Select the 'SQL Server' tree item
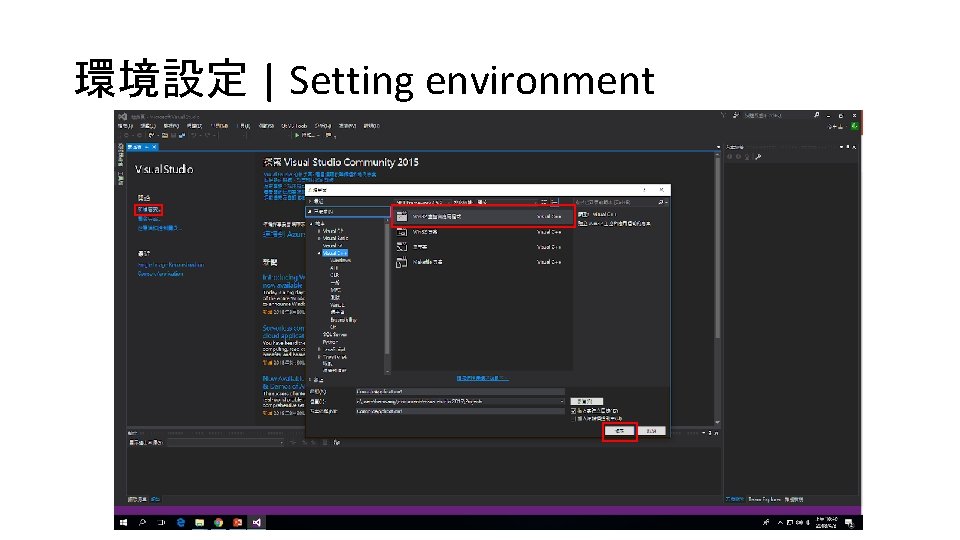 (x=335, y=335)
